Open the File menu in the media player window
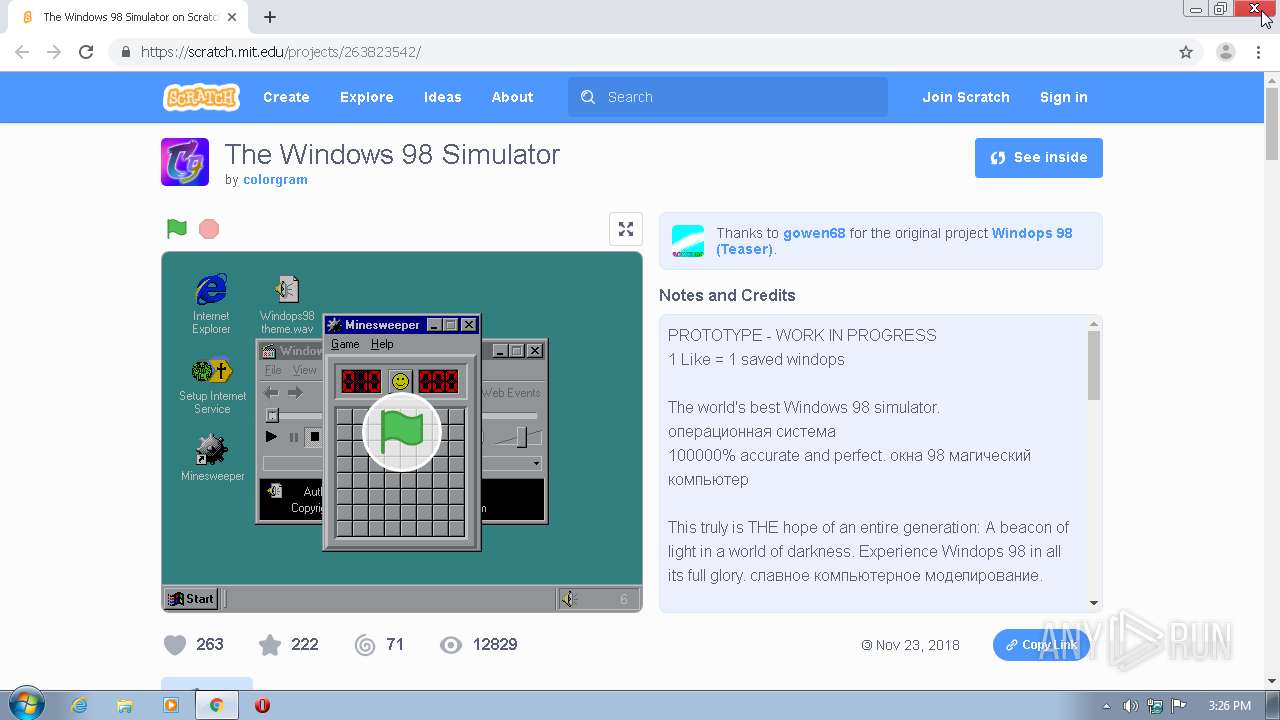Image resolution: width=1280 pixels, height=720 pixels. tap(273, 370)
